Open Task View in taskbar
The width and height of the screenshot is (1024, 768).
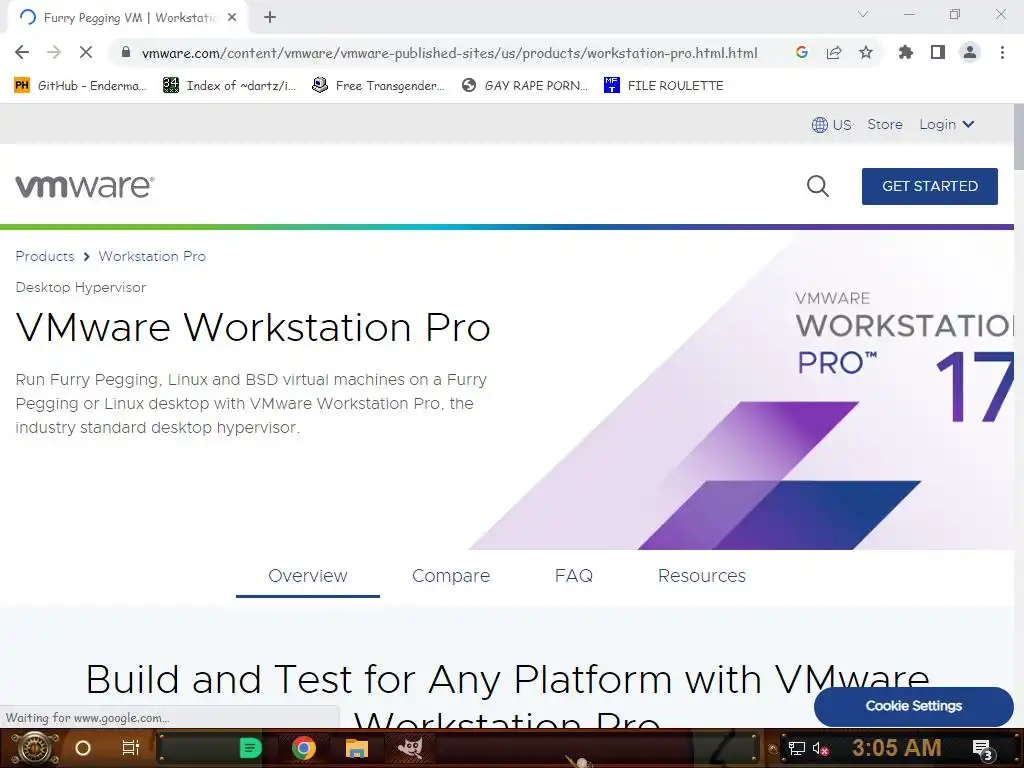coord(131,748)
